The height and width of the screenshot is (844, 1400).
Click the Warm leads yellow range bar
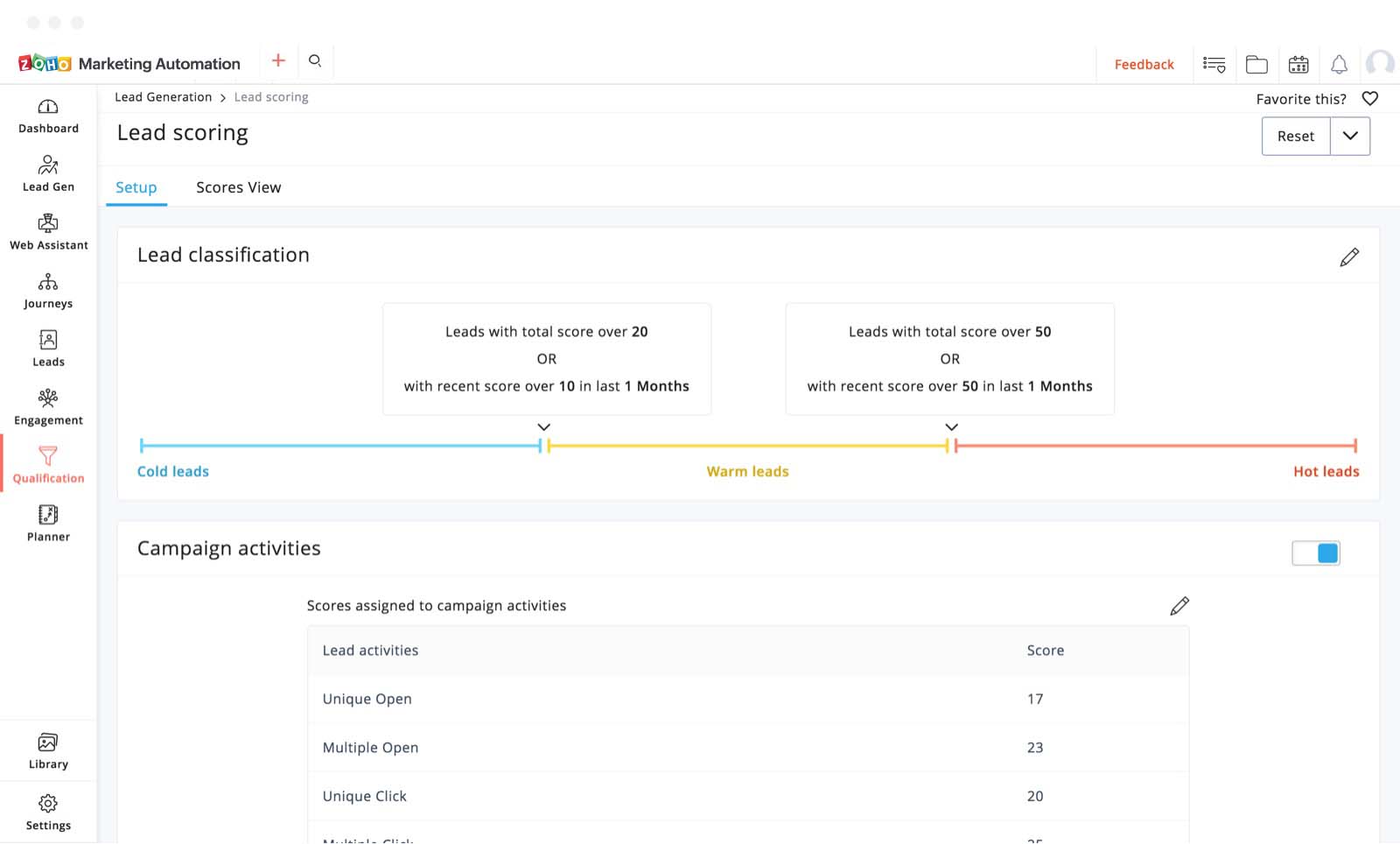(x=747, y=446)
